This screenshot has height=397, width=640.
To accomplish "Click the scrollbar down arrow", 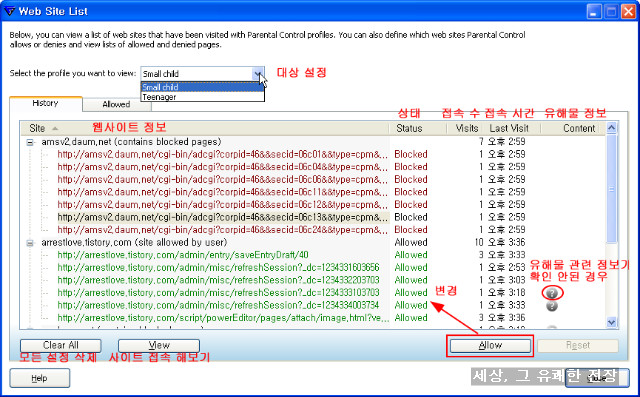I will pos(611,322).
